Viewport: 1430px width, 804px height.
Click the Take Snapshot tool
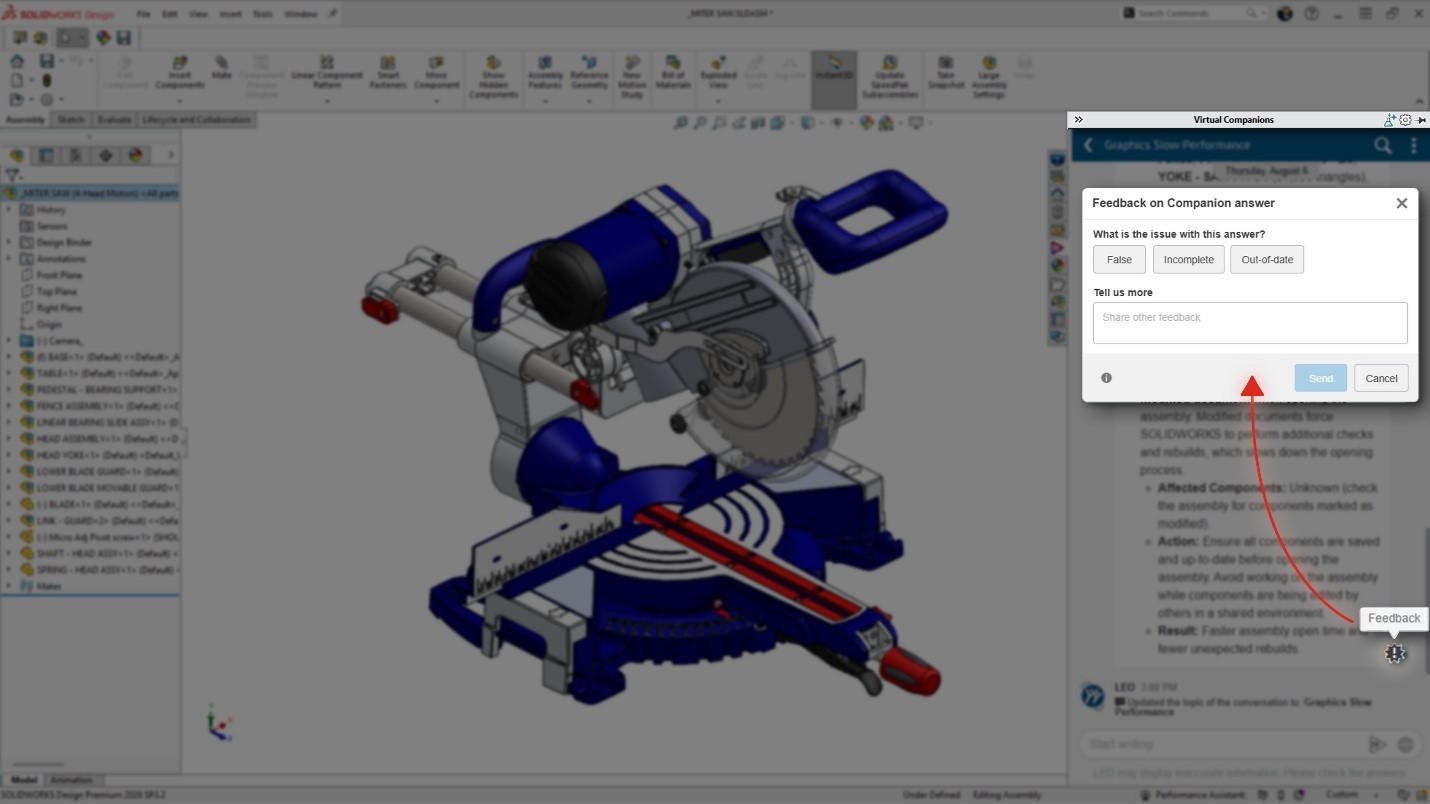pos(946,72)
